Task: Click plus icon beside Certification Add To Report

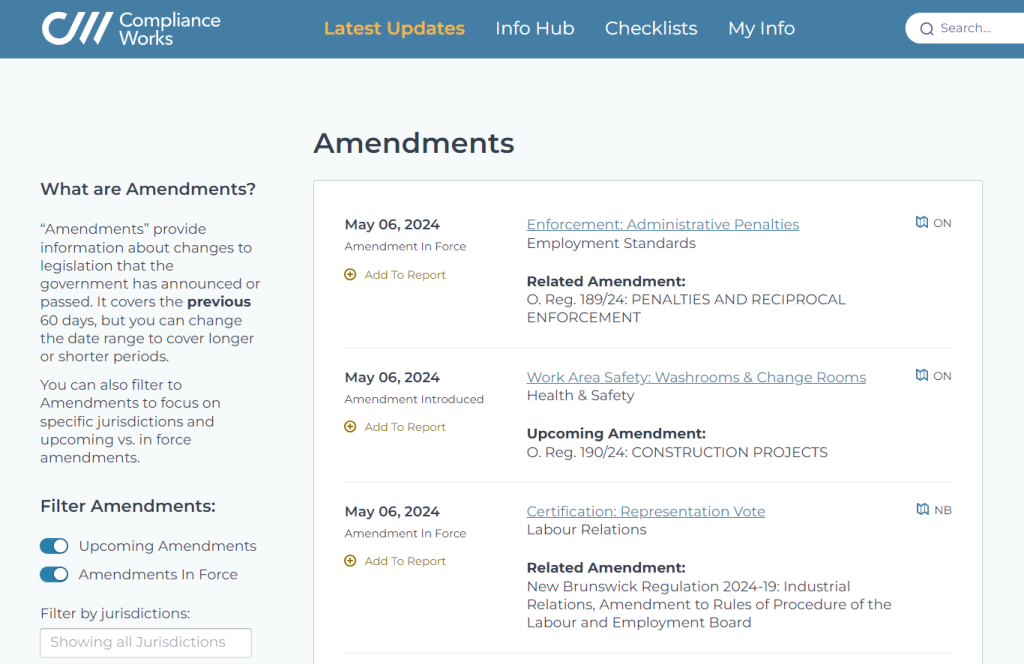Action: [350, 561]
